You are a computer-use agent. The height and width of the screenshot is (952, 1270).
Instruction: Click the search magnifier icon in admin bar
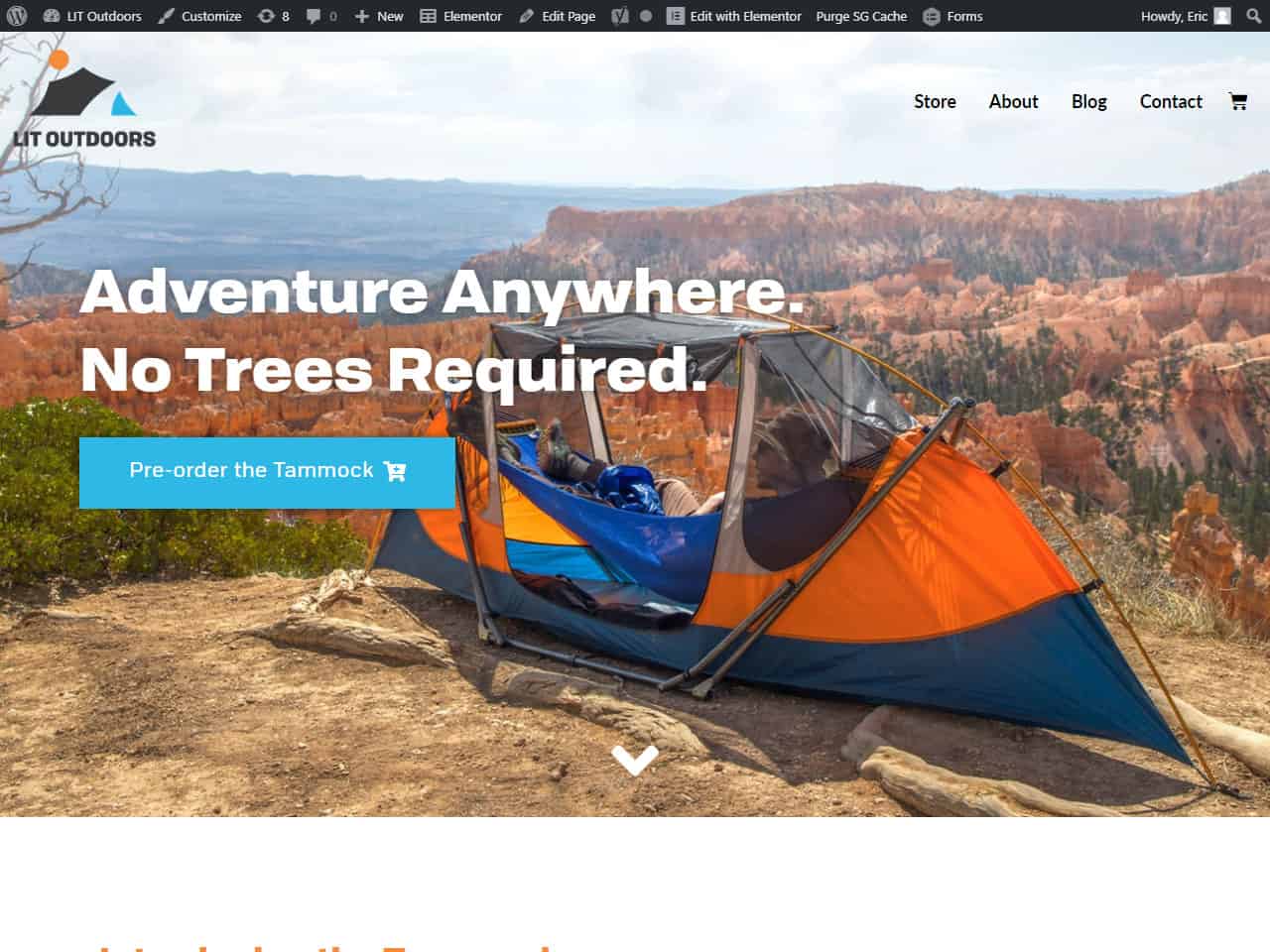1253,16
